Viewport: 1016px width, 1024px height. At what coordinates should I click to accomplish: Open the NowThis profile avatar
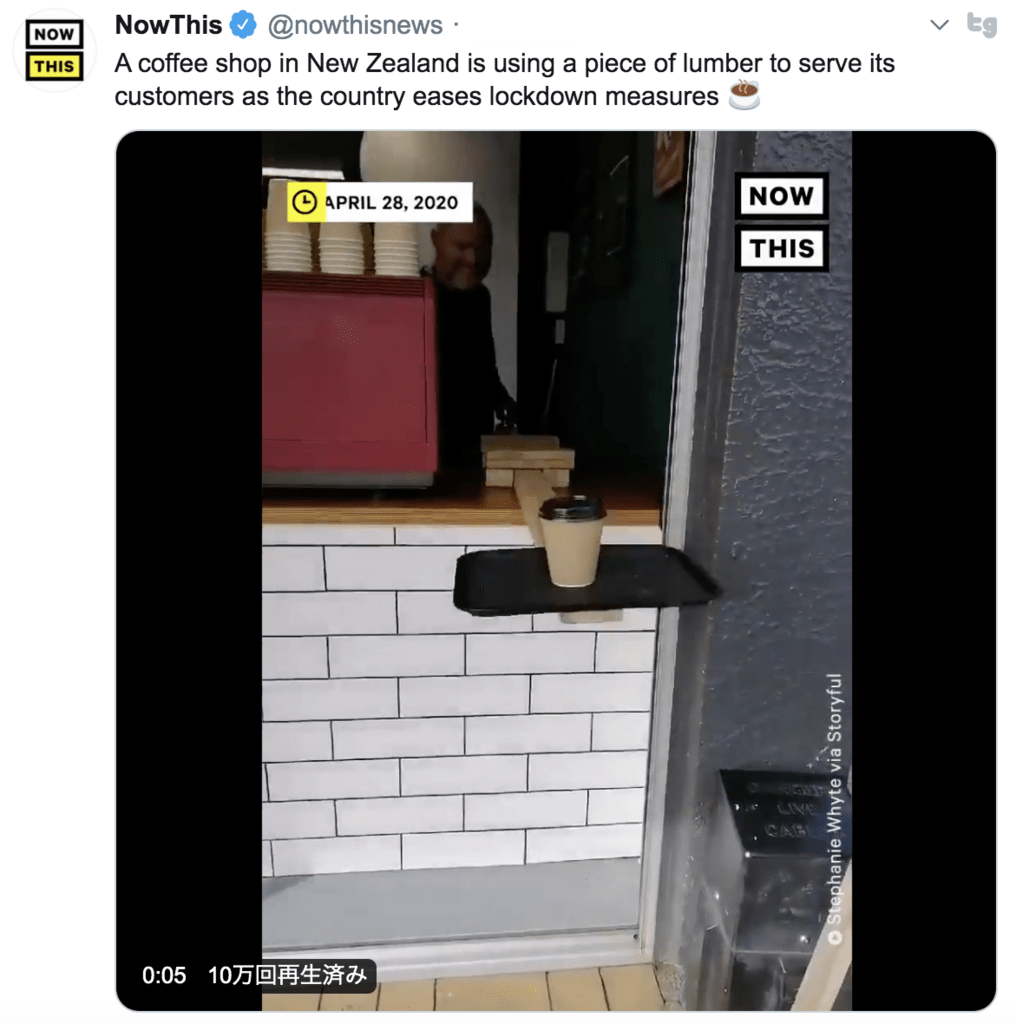coord(54,50)
